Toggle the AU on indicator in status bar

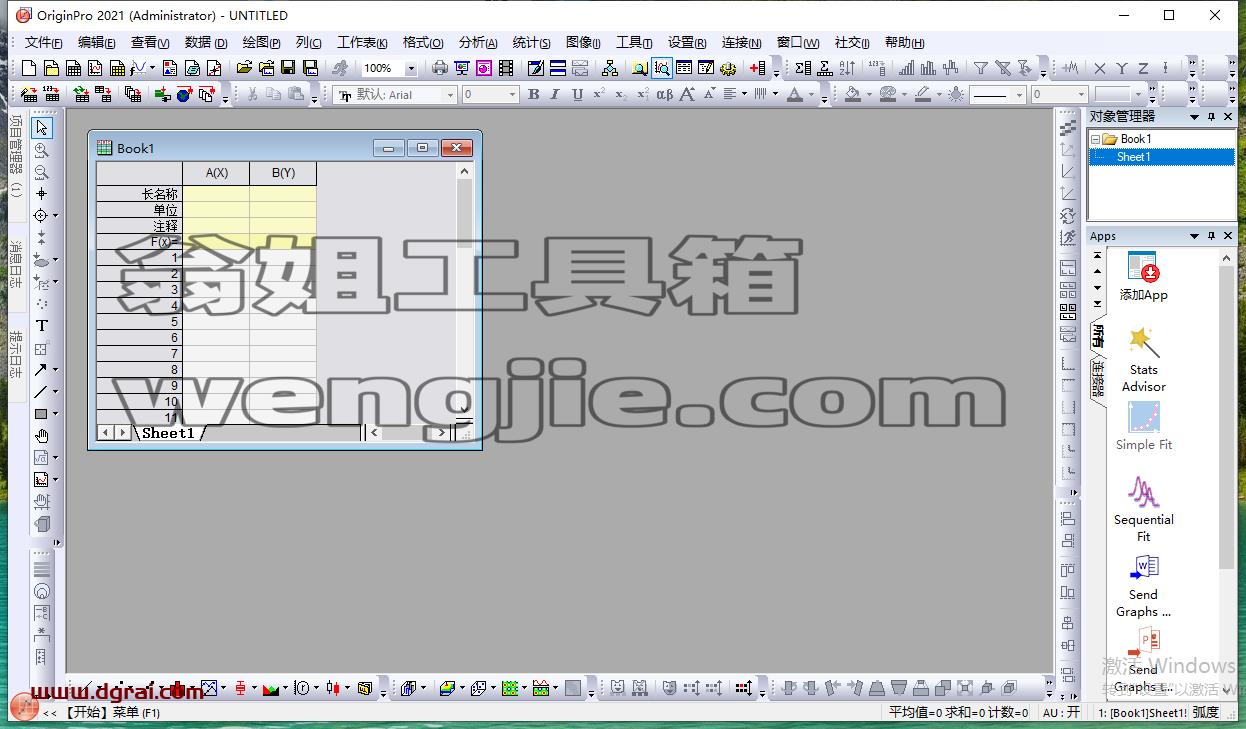[x=1062, y=713]
